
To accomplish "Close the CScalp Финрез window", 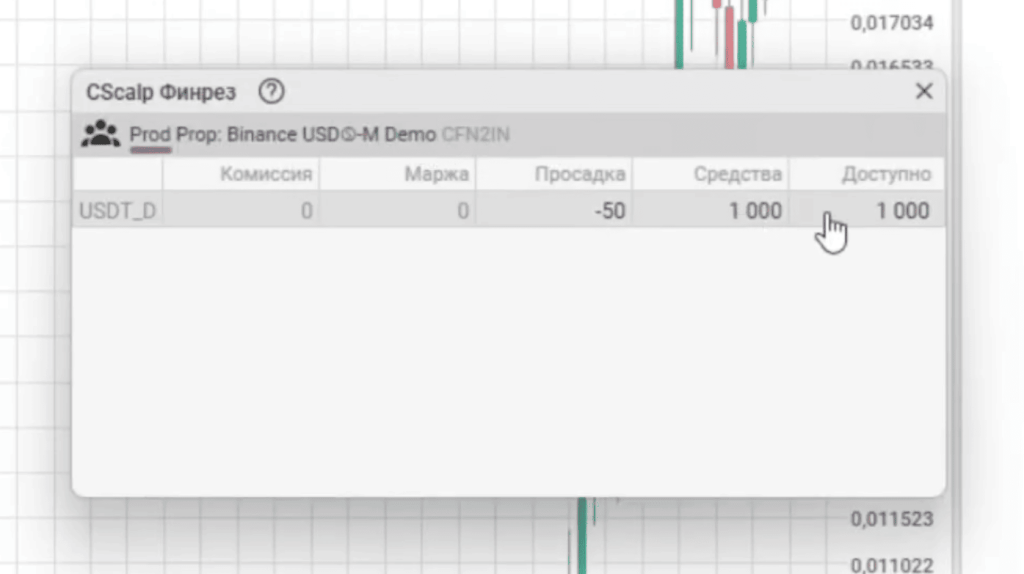I will click(924, 92).
